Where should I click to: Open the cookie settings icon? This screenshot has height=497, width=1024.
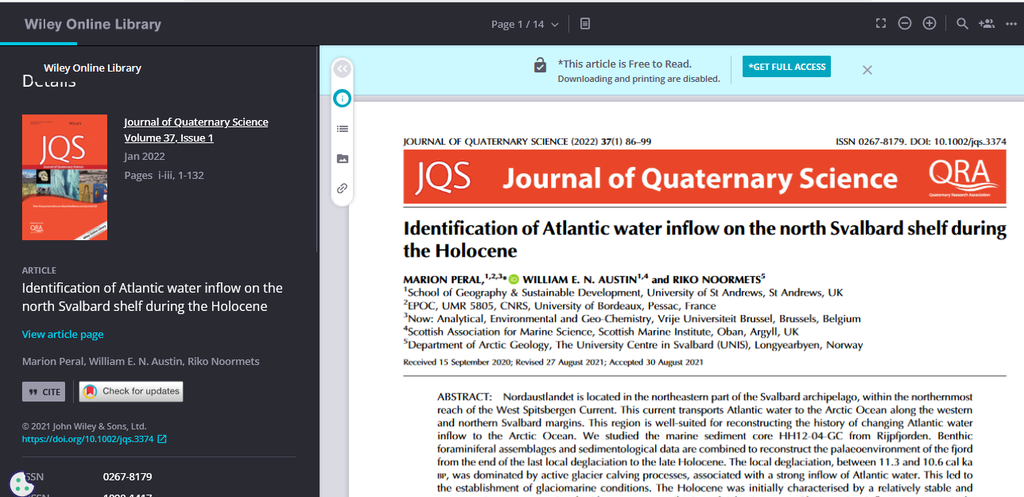pos(20,484)
